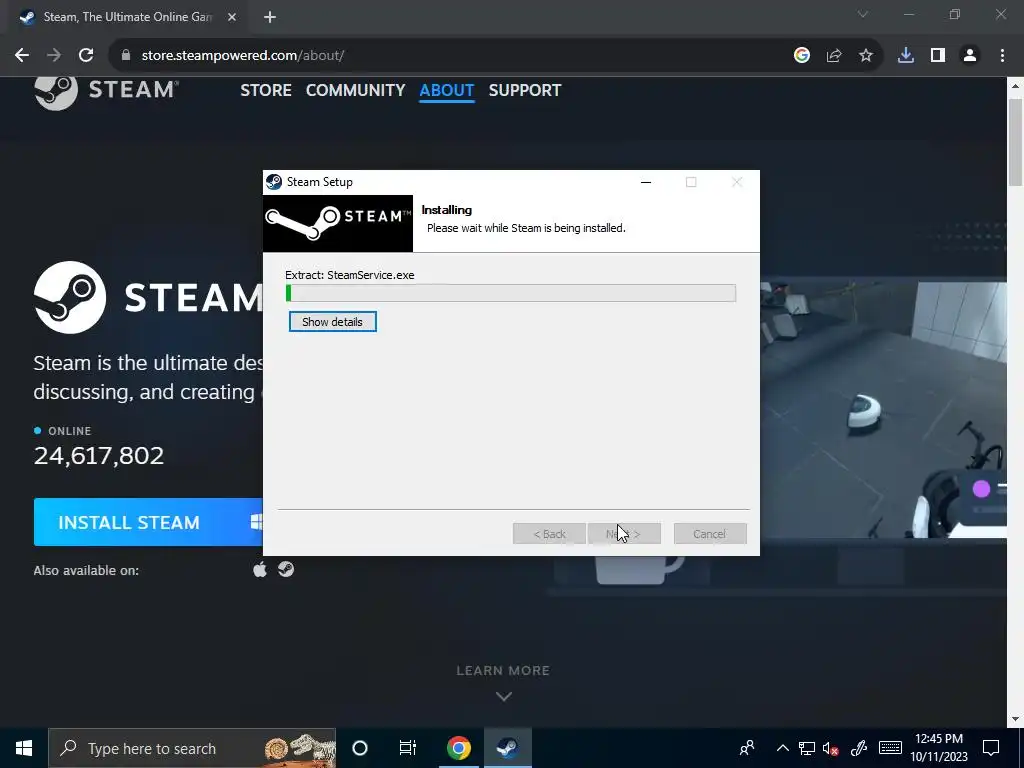Open the Windows Start menu
The image size is (1024, 768).
coord(24,748)
